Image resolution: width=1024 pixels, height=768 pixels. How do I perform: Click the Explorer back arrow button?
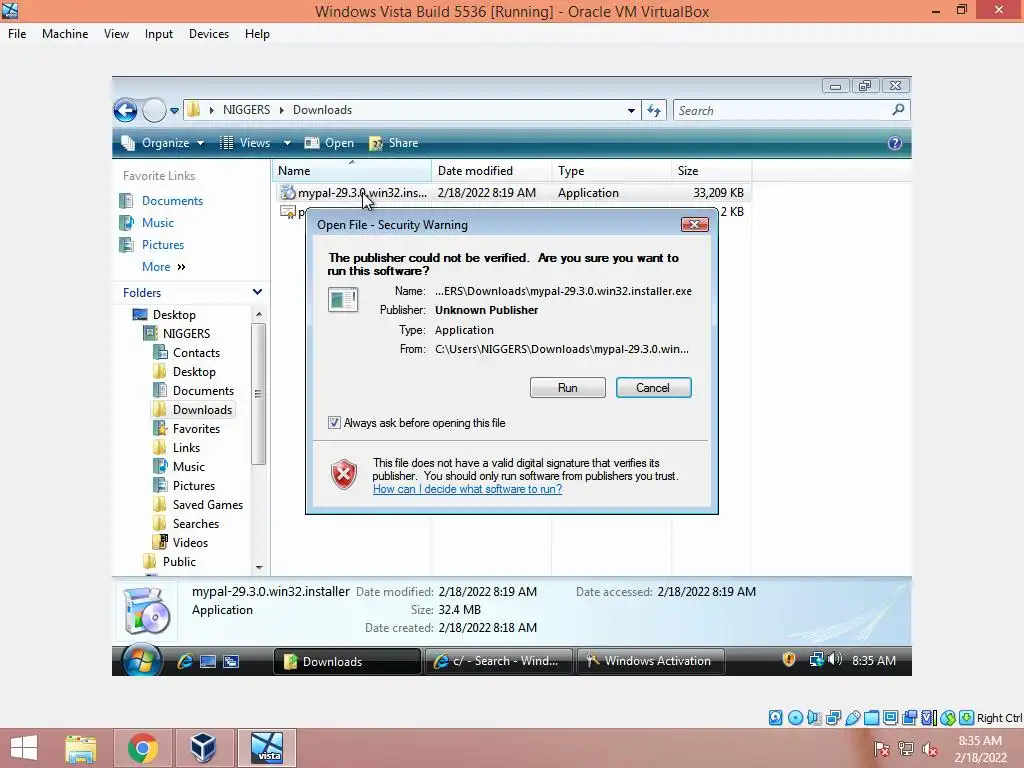(125, 110)
